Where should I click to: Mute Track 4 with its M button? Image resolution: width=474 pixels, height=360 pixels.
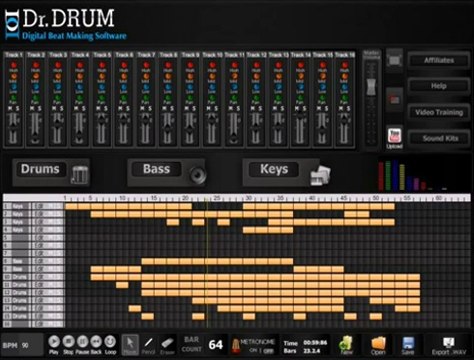(76, 109)
